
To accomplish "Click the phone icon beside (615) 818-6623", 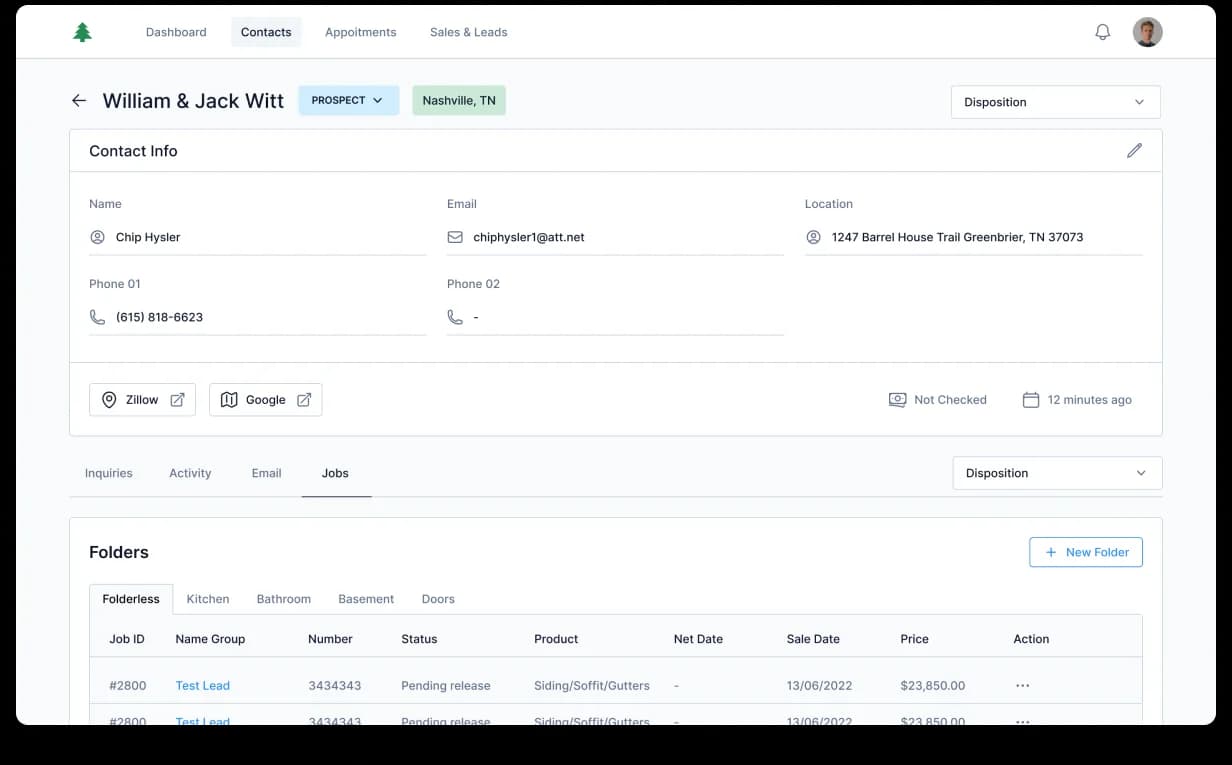I will click(97, 317).
